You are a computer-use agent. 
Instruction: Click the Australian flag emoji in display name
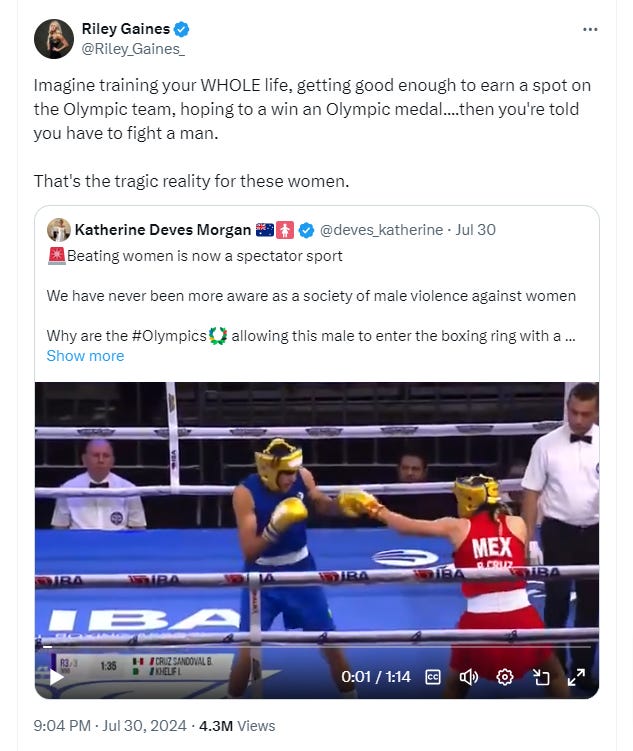[x=265, y=230]
